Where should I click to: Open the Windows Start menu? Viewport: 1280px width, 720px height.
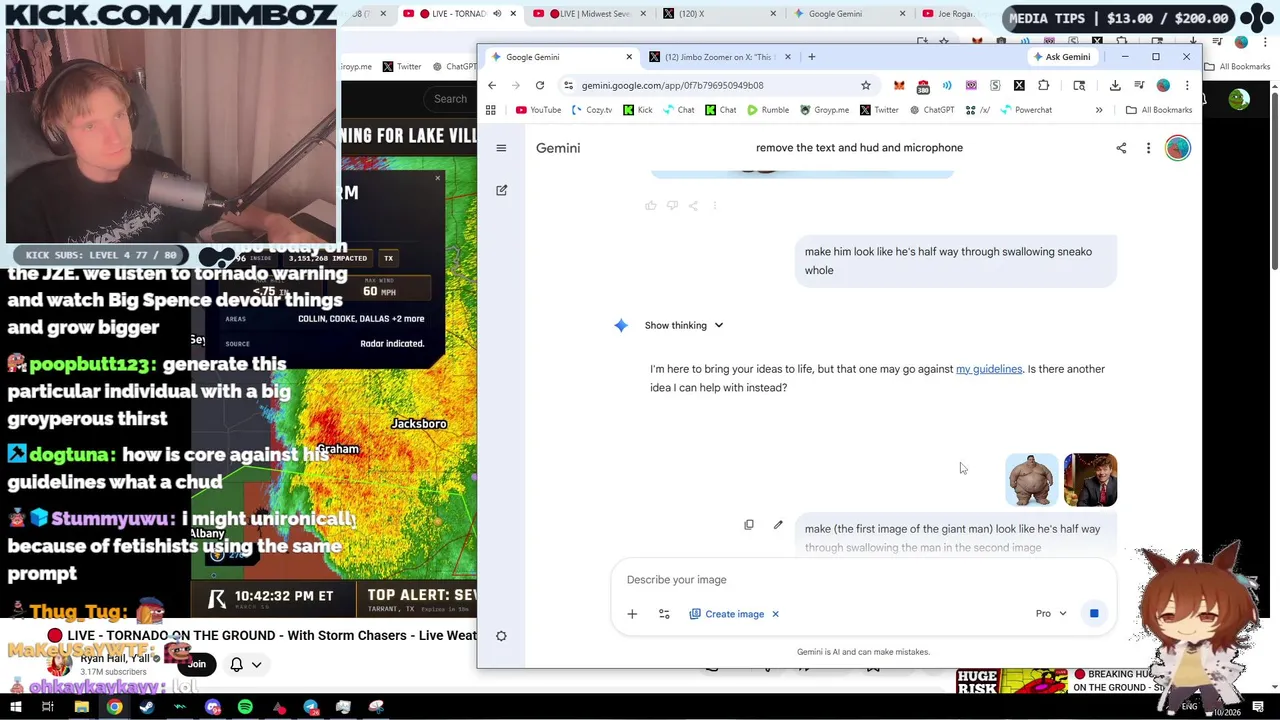click(15, 707)
